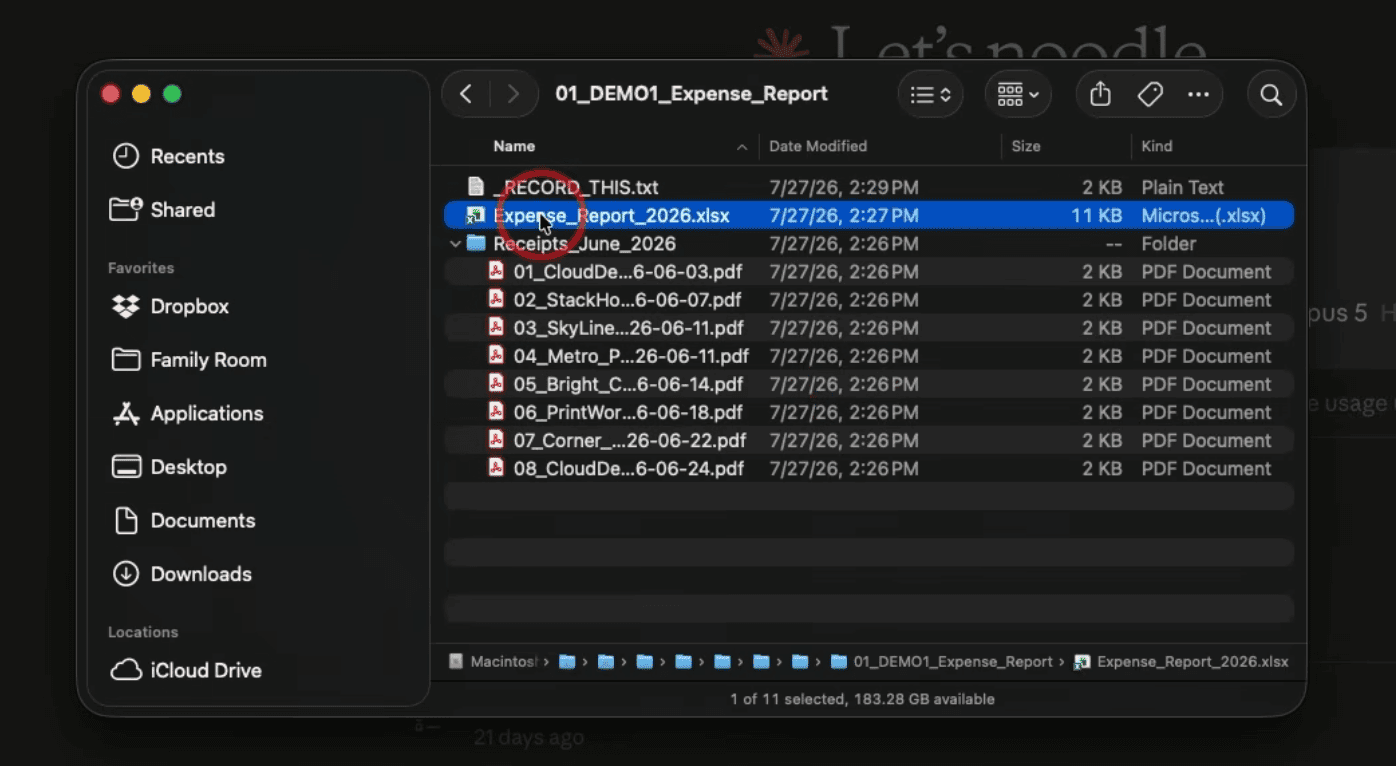Select the 06_PrintWor… PDF file

868,412
